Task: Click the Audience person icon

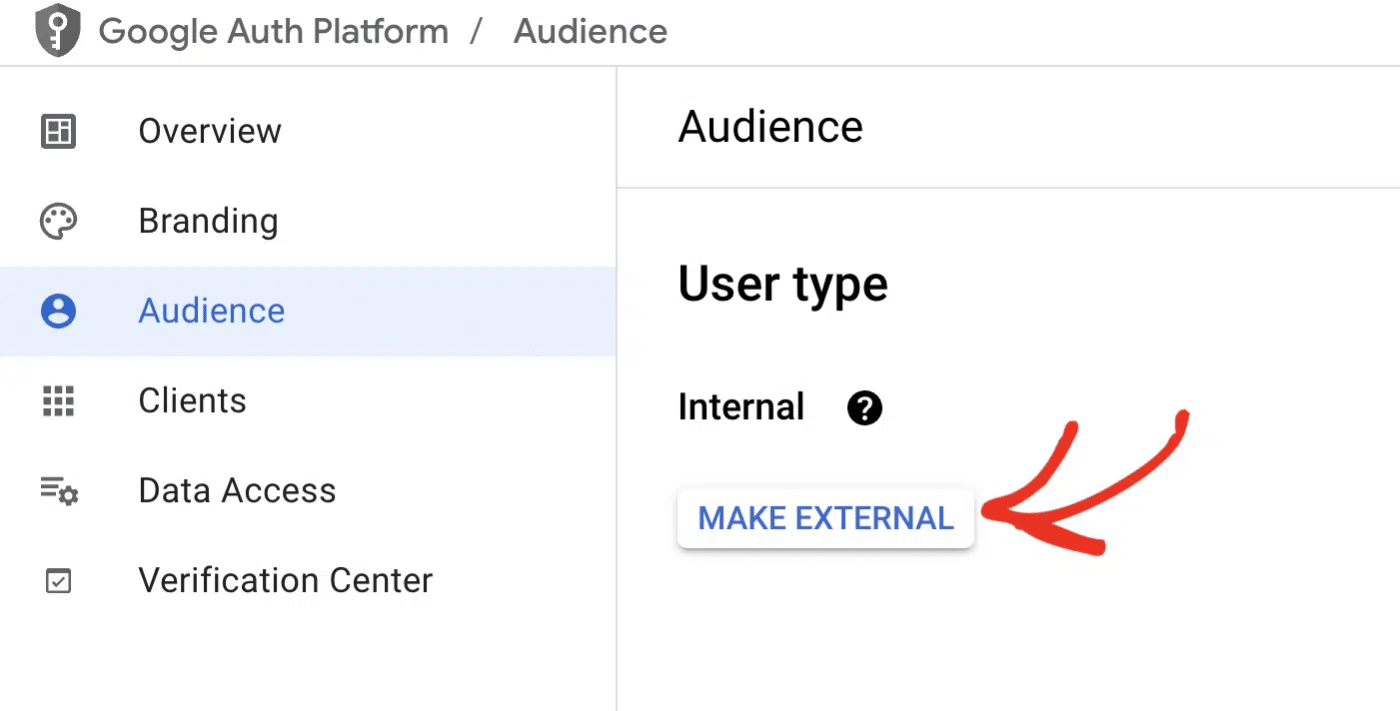Action: point(58,311)
